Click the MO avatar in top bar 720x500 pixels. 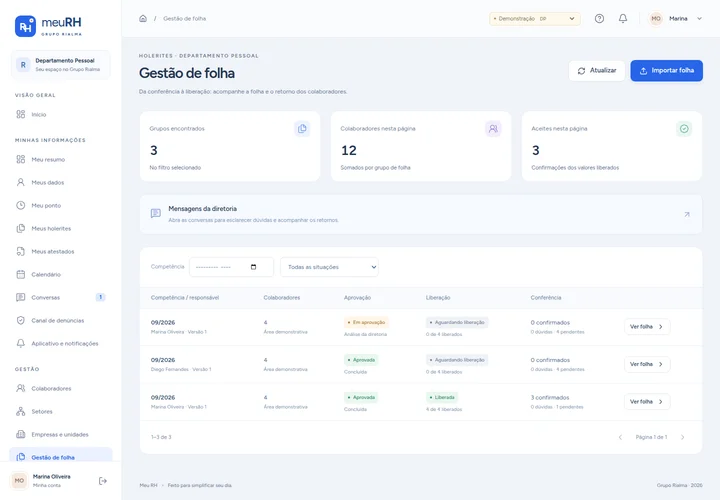click(x=656, y=18)
